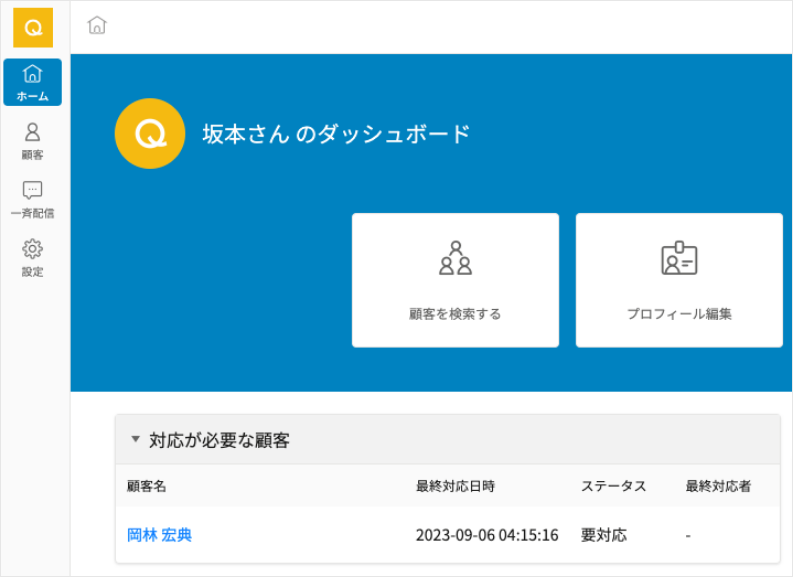793x577 pixels.
Task: Click the round Q avatar in dashboard banner
Action: pos(150,134)
